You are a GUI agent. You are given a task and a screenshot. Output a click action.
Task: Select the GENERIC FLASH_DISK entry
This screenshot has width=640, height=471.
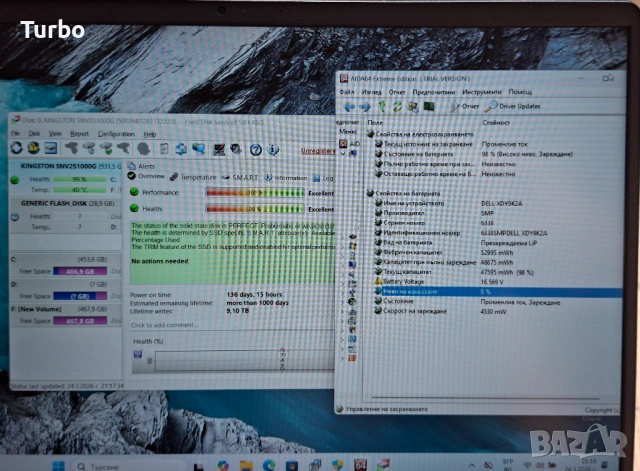tap(66, 216)
